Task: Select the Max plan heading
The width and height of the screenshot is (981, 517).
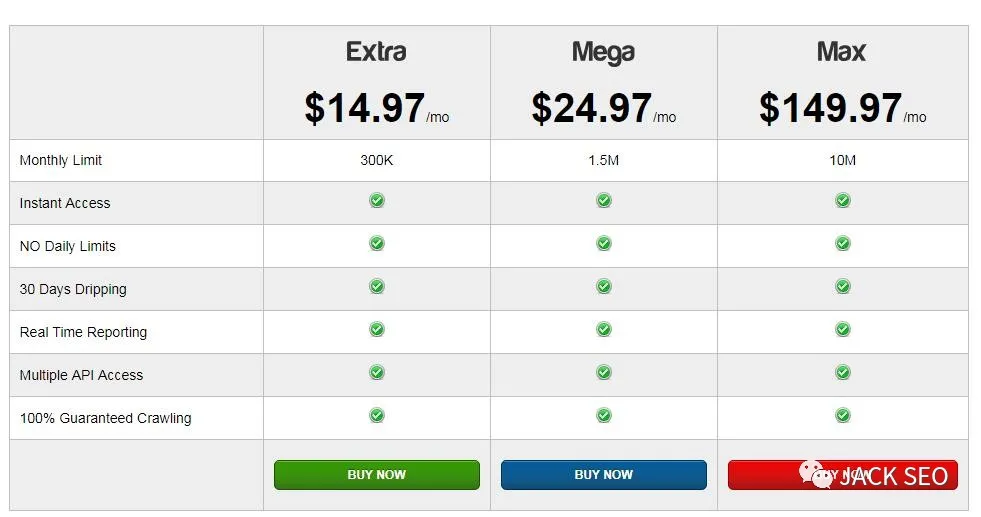Action: 842,52
